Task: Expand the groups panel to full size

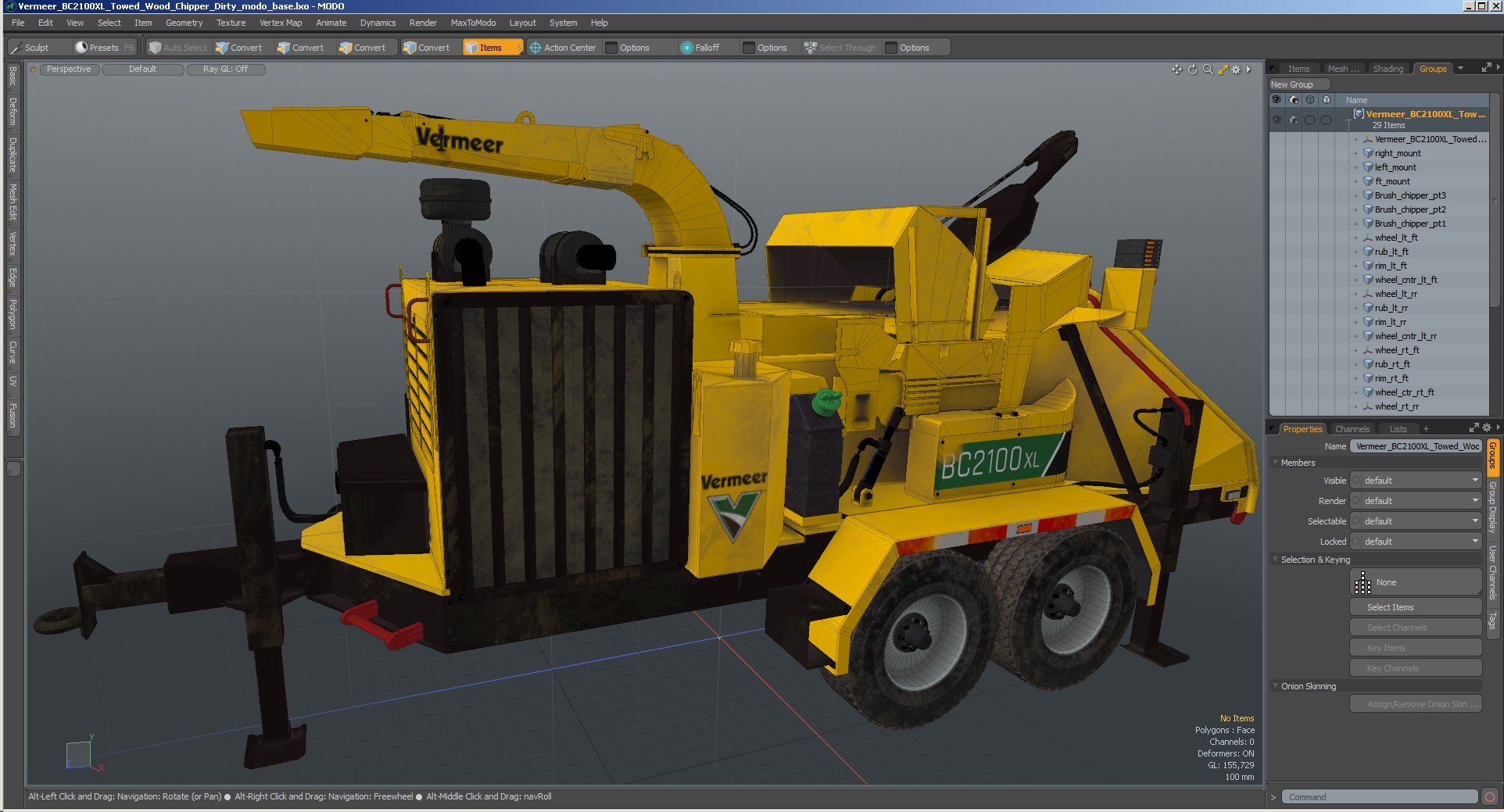Action: click(x=1486, y=68)
